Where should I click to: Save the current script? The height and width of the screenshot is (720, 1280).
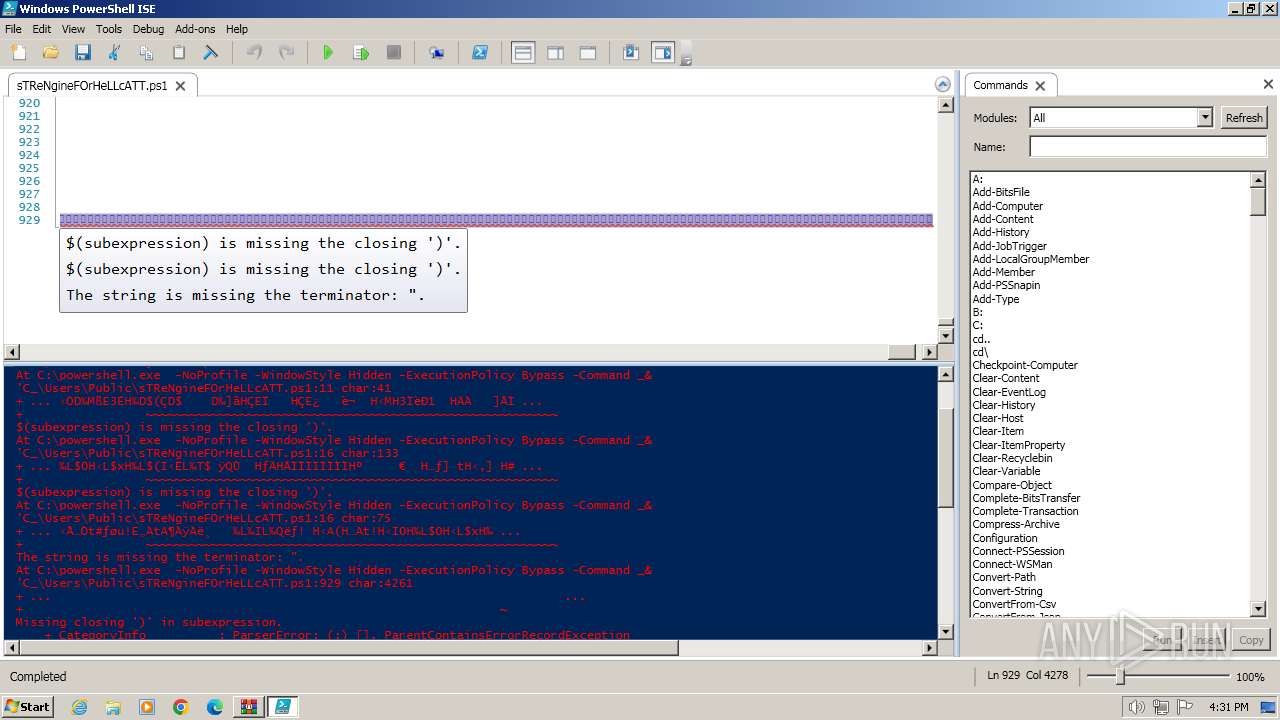[82, 52]
